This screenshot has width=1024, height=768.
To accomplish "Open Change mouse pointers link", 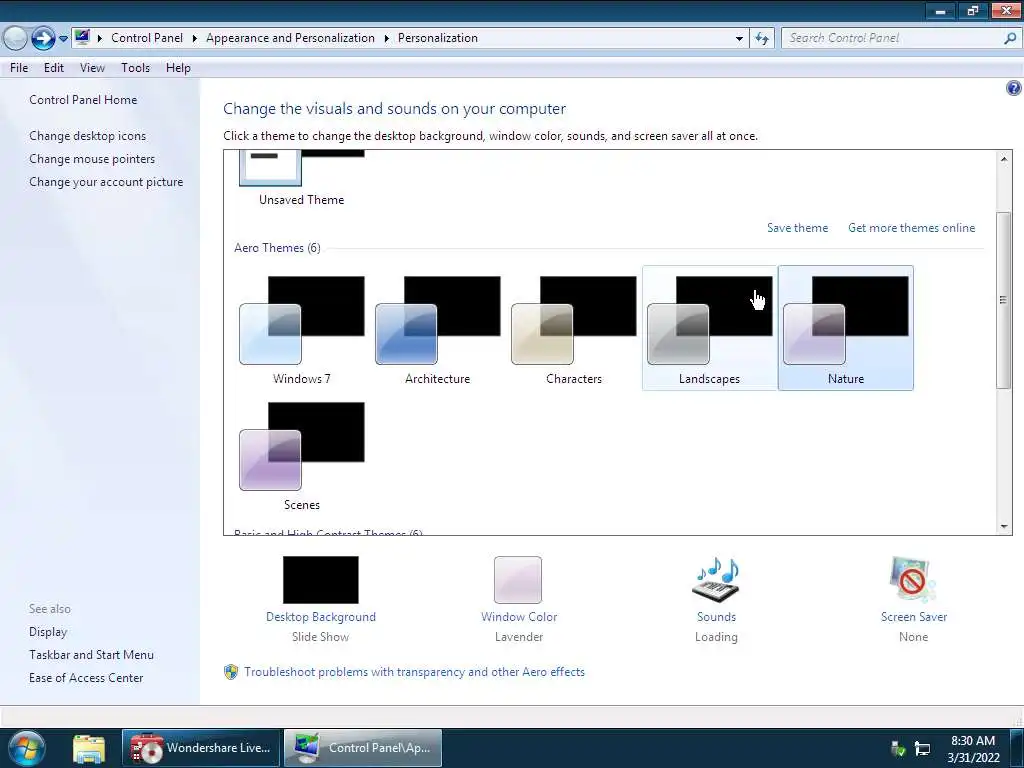I will pos(92,159).
